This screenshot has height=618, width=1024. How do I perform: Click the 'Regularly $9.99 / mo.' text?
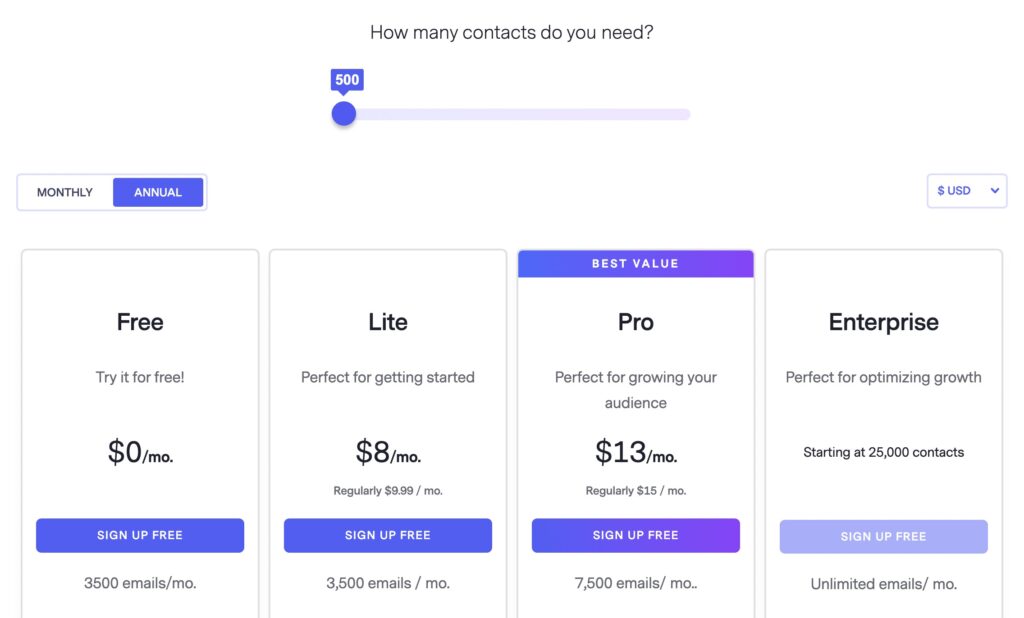pyautogui.click(x=387, y=490)
